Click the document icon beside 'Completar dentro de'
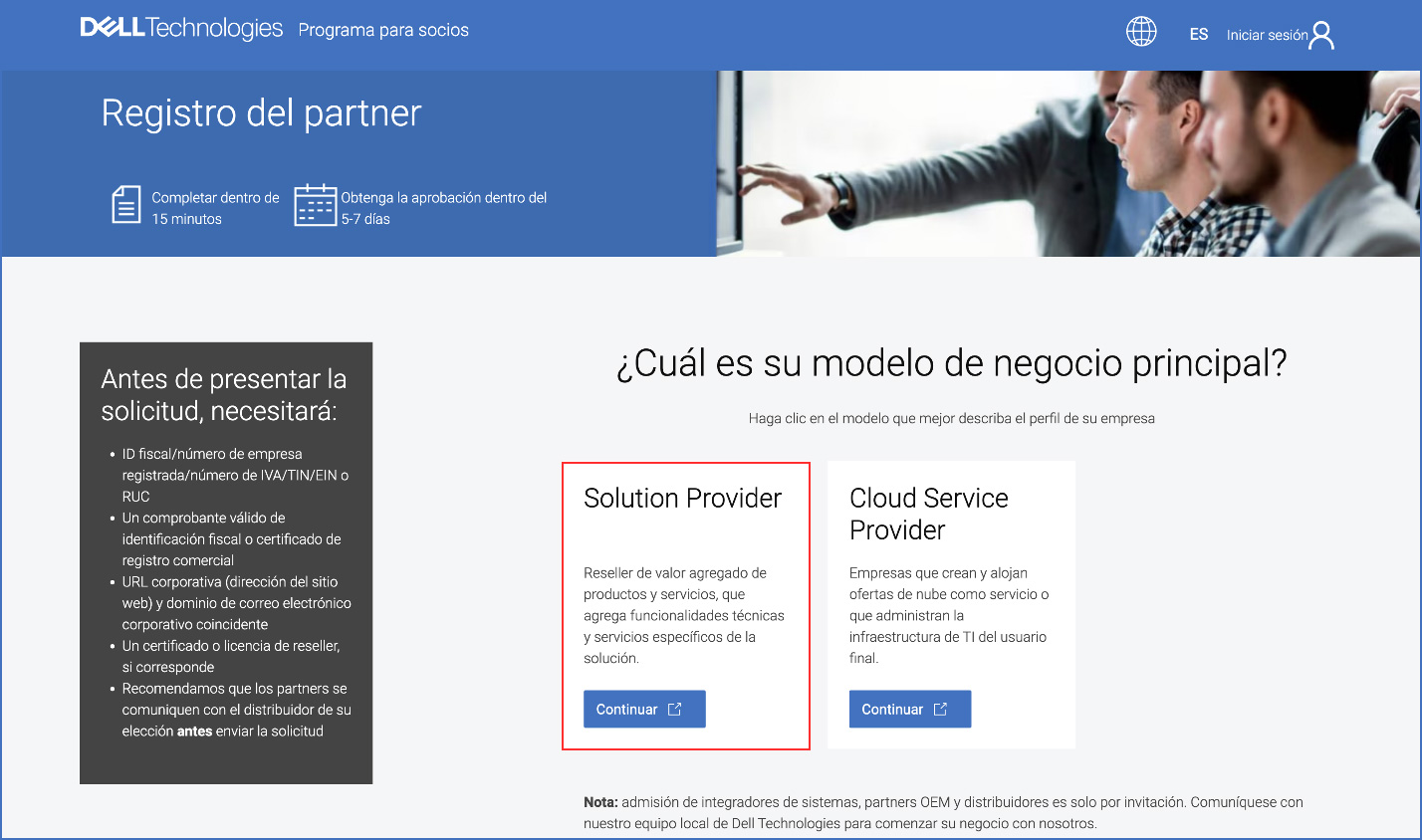Screen dimensions: 1422x840 [125, 205]
